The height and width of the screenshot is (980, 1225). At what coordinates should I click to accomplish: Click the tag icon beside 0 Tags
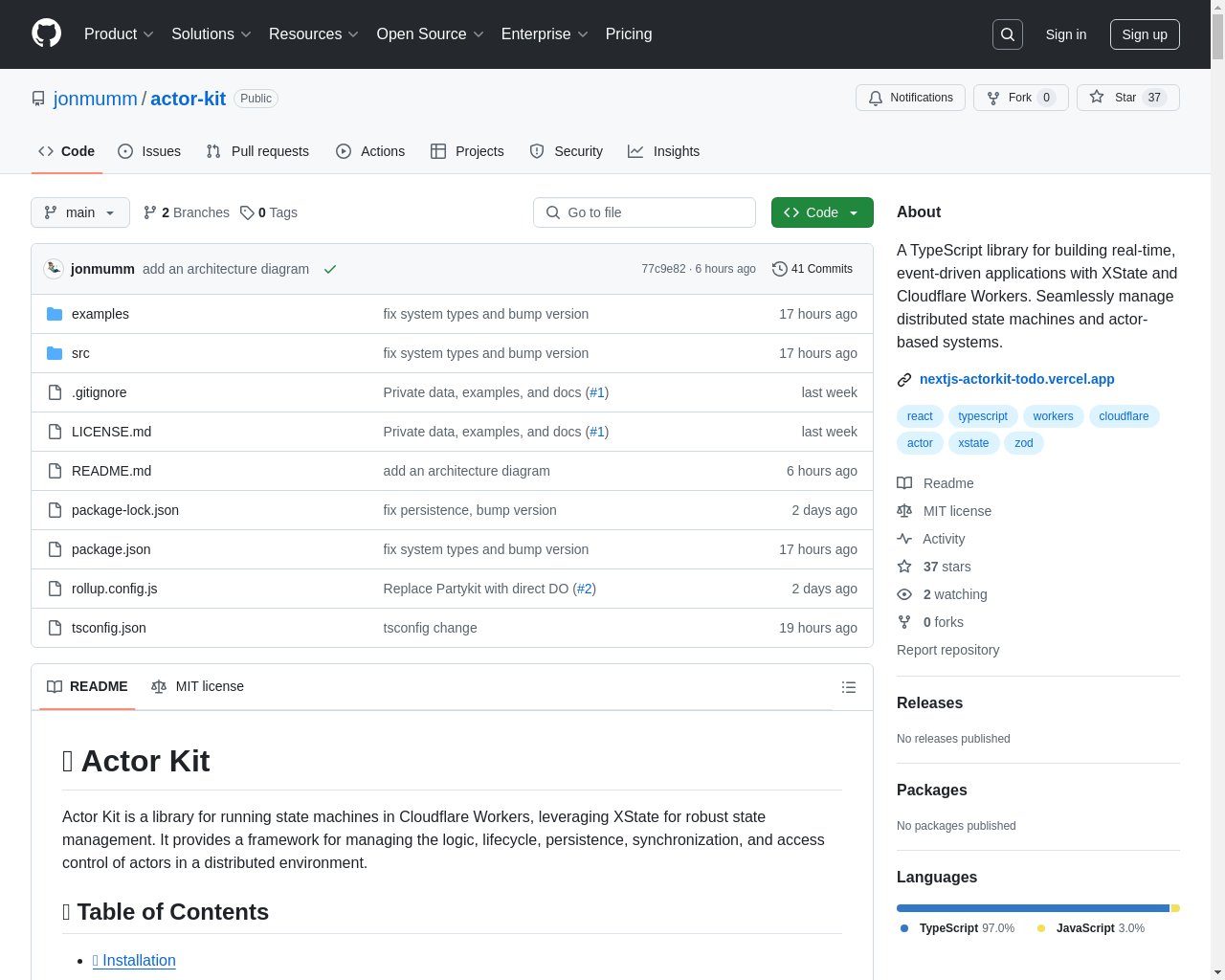pos(247,212)
